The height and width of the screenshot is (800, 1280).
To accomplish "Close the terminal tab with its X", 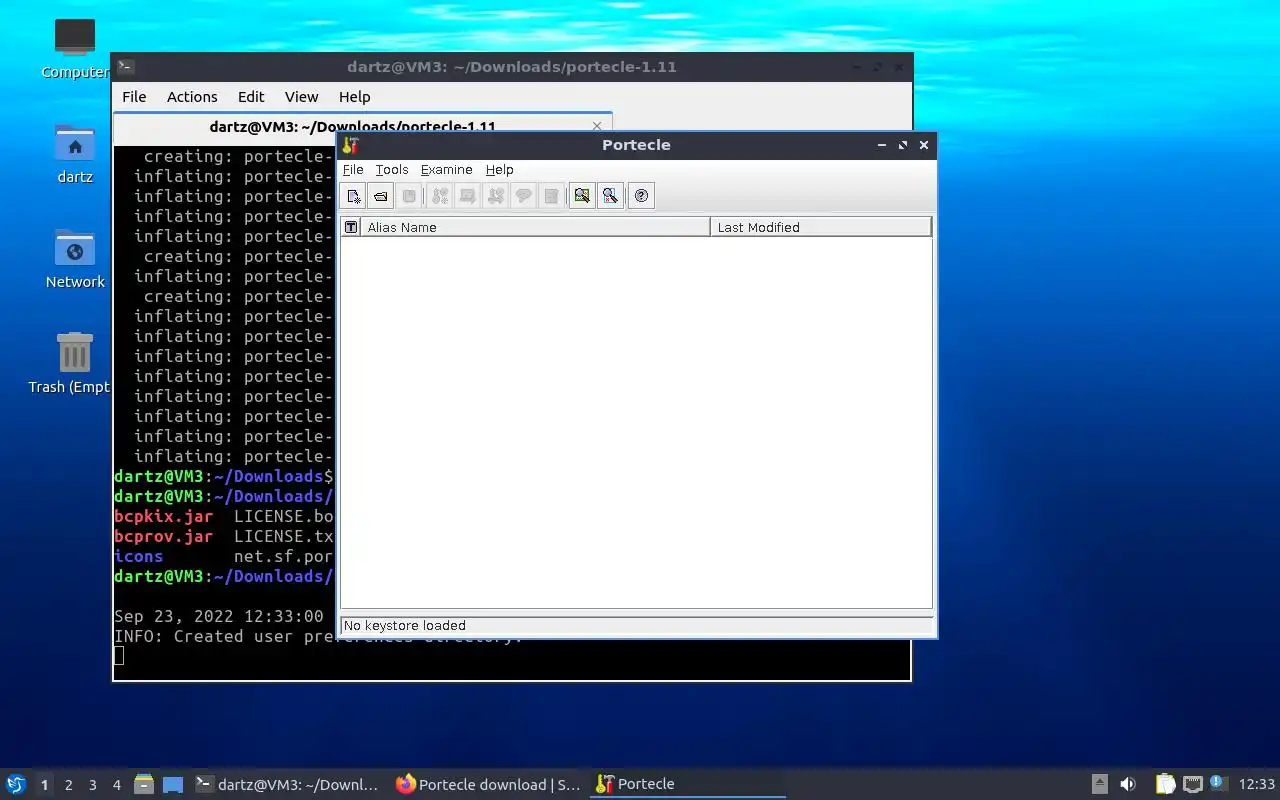I will coord(597,126).
